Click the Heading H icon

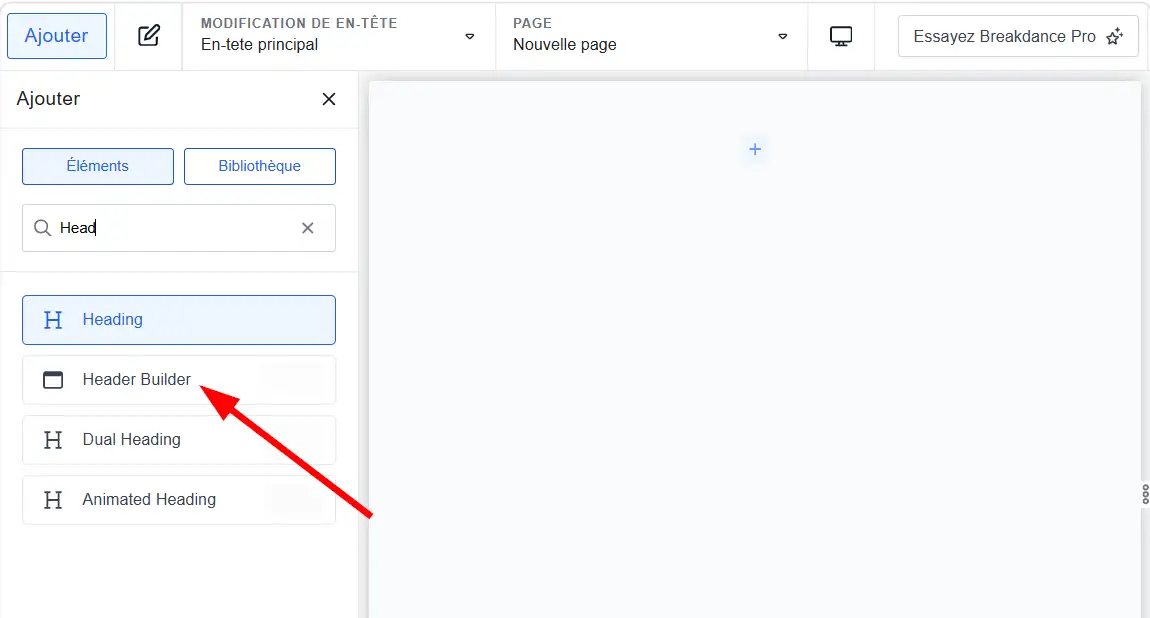point(53,320)
